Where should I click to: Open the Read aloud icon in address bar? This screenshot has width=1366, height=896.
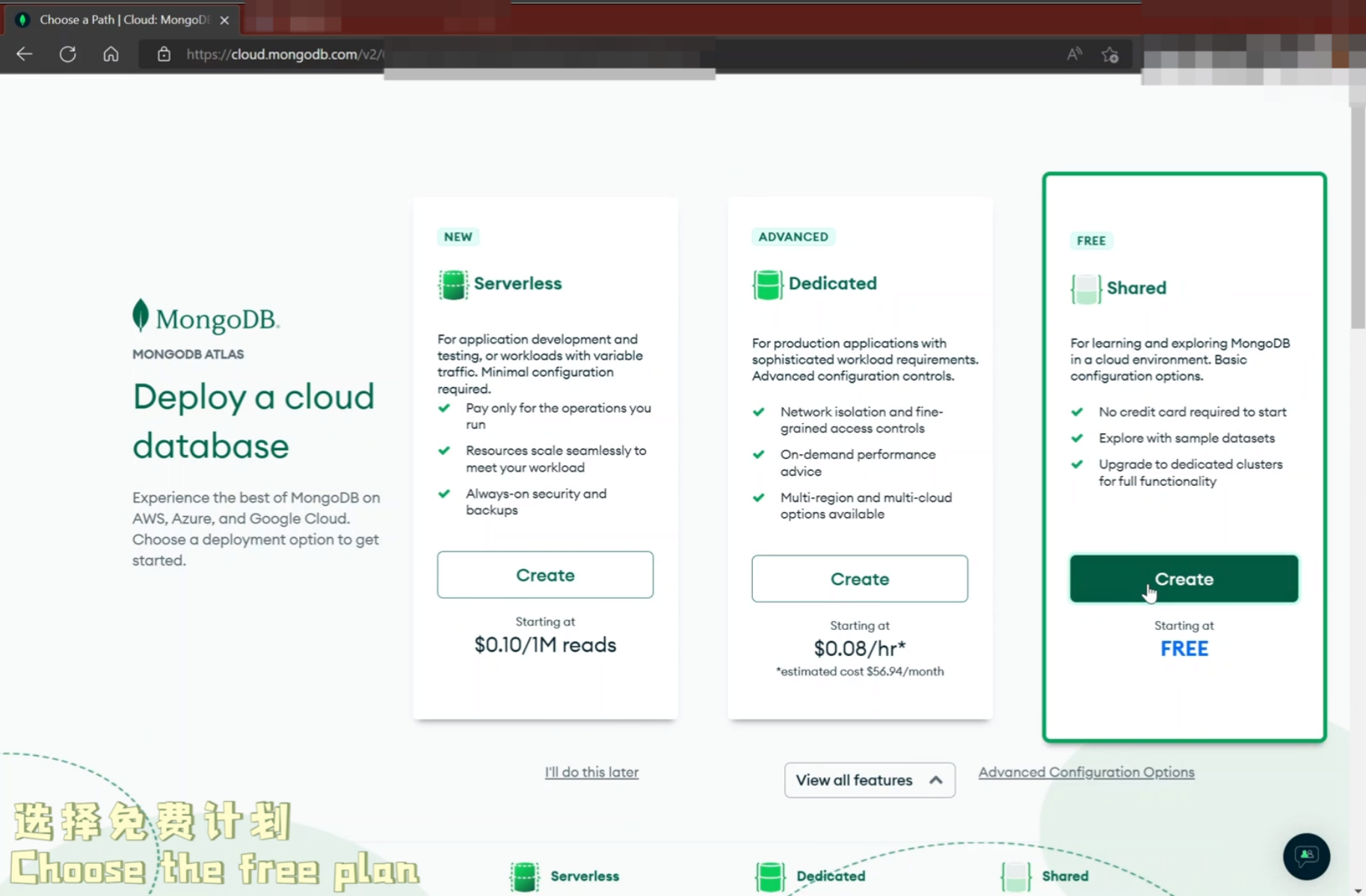click(1074, 54)
